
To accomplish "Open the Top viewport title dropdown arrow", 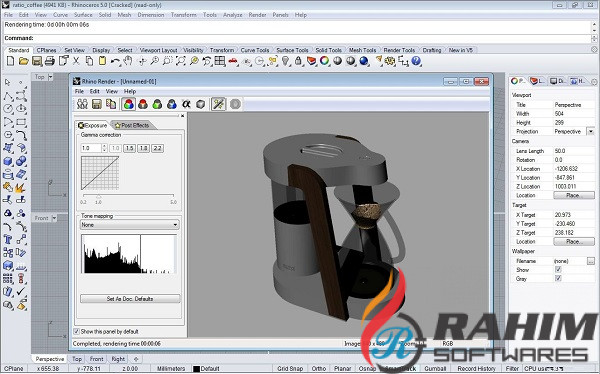I will [51, 77].
